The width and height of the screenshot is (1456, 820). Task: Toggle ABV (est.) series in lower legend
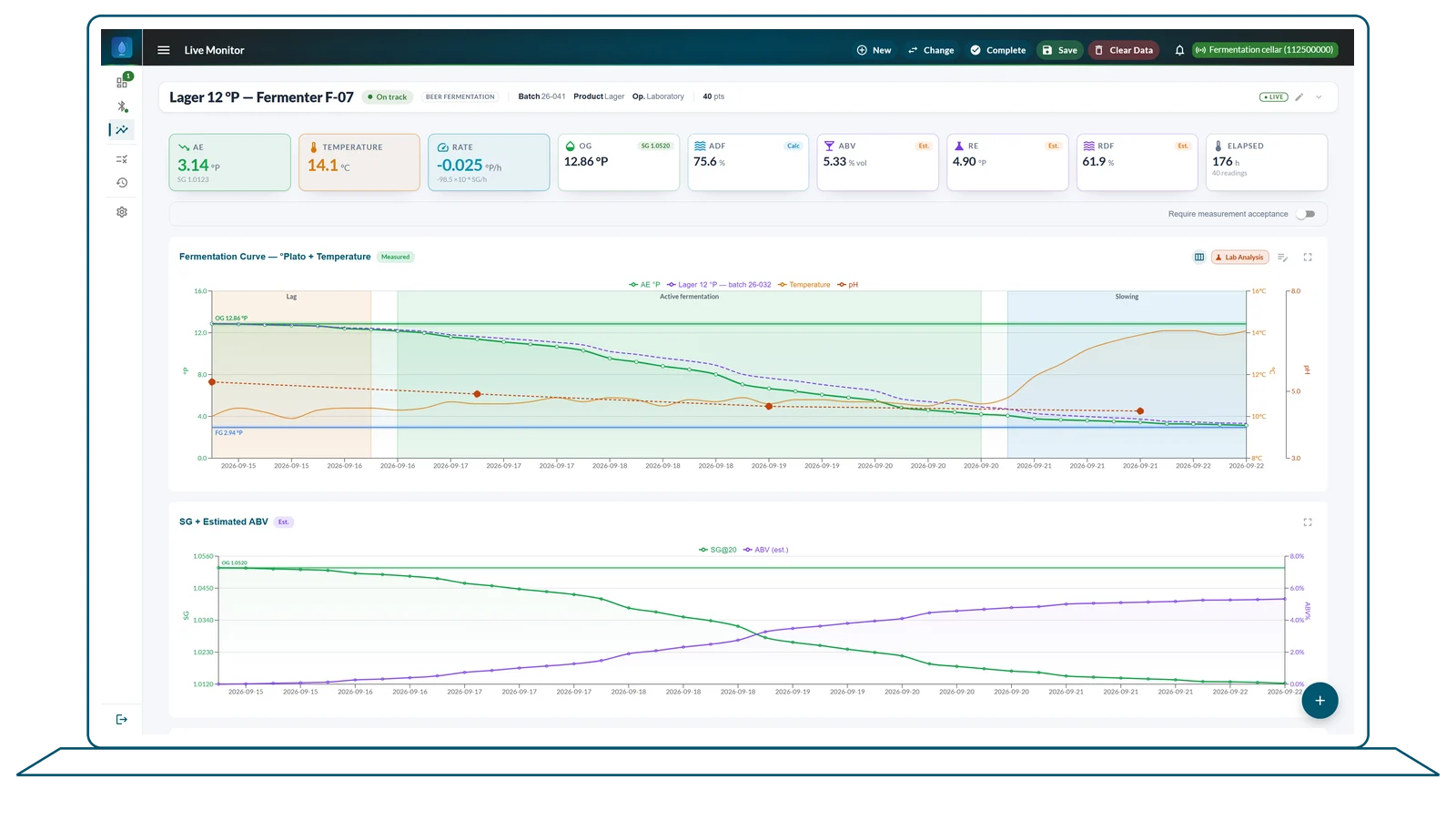click(x=766, y=550)
